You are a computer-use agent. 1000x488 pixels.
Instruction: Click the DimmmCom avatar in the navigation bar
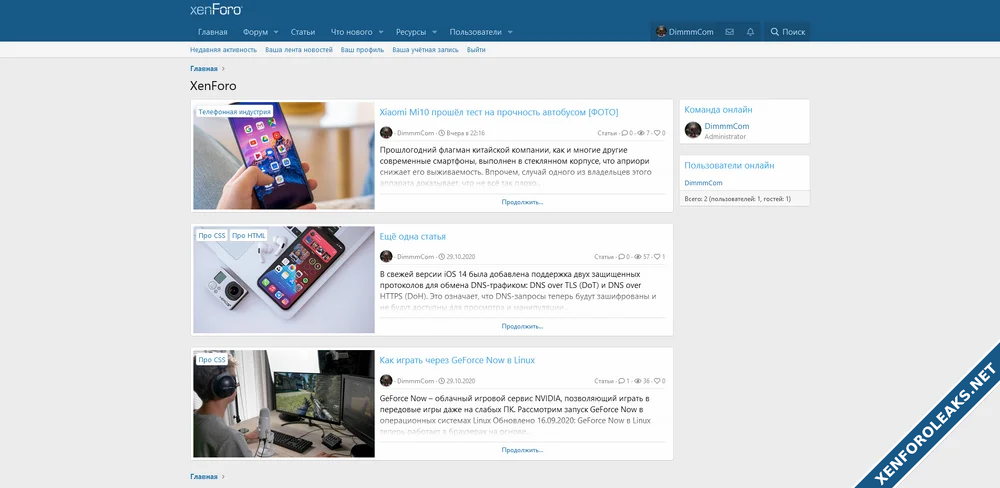click(661, 32)
